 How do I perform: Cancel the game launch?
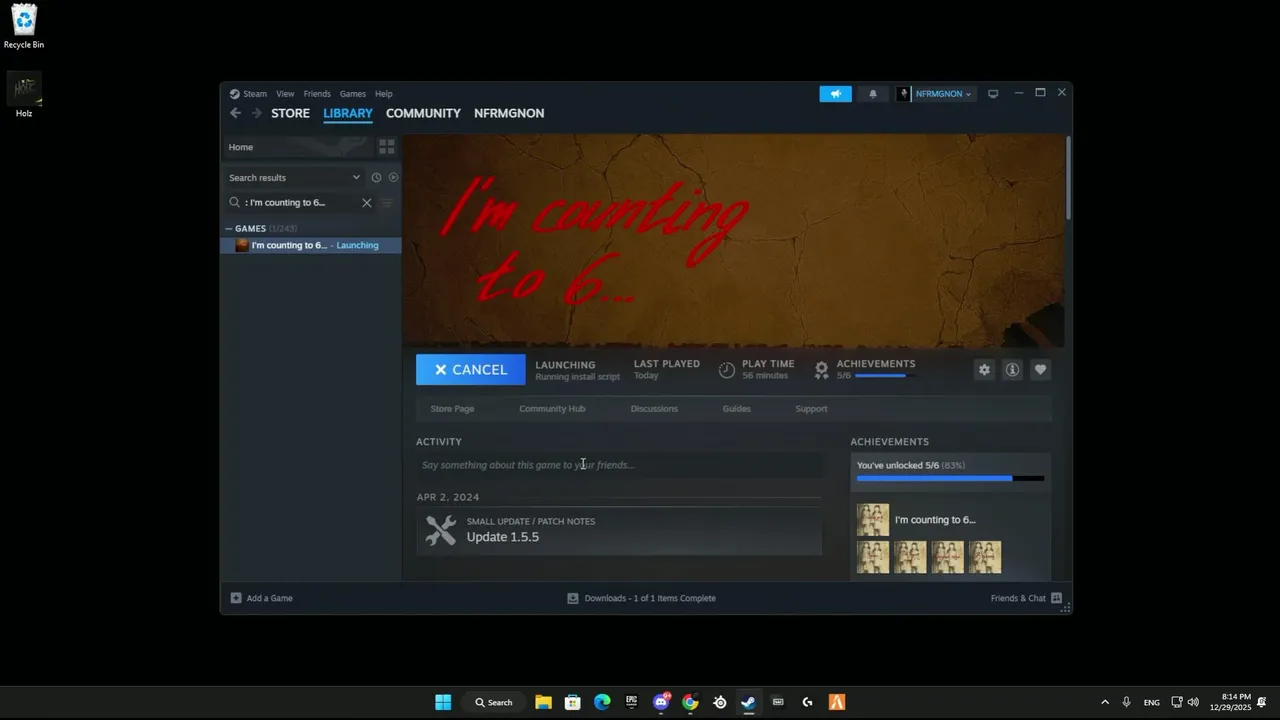pyautogui.click(x=470, y=369)
